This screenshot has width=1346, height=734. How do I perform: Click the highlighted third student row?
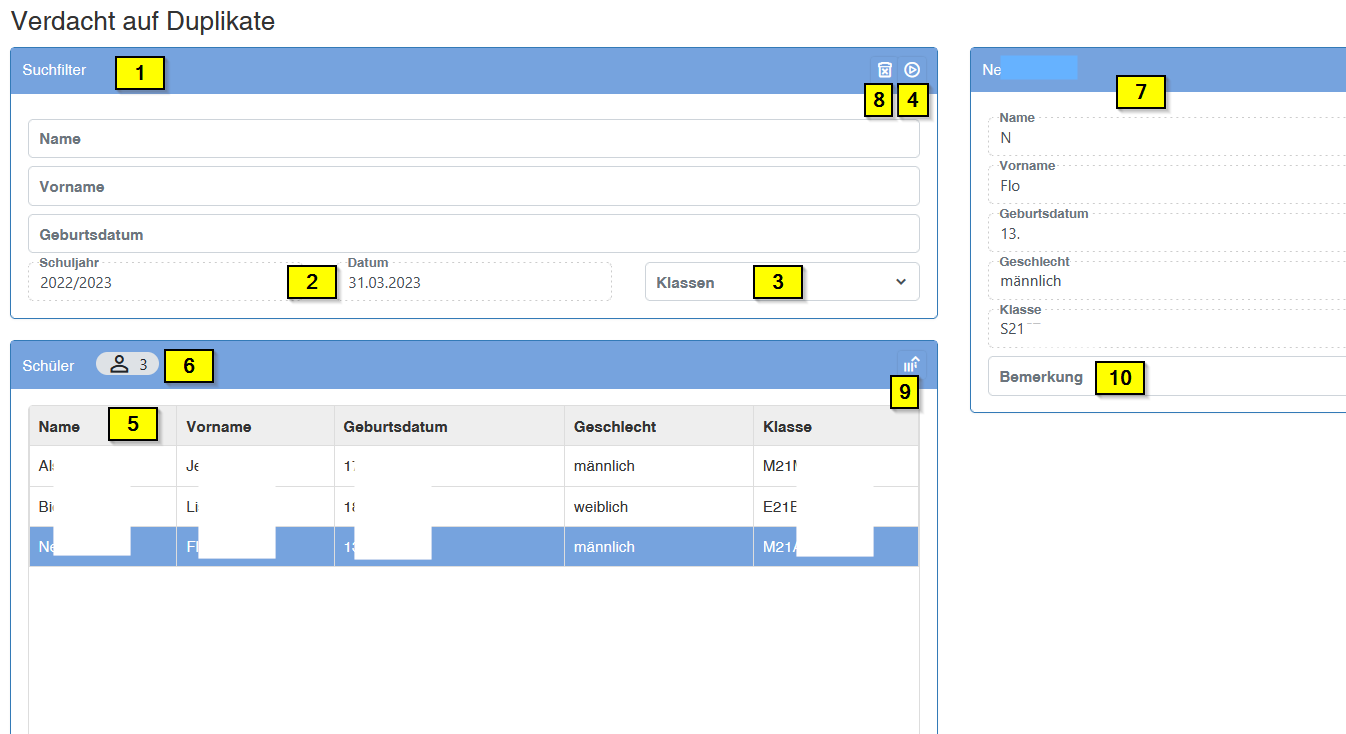click(473, 547)
